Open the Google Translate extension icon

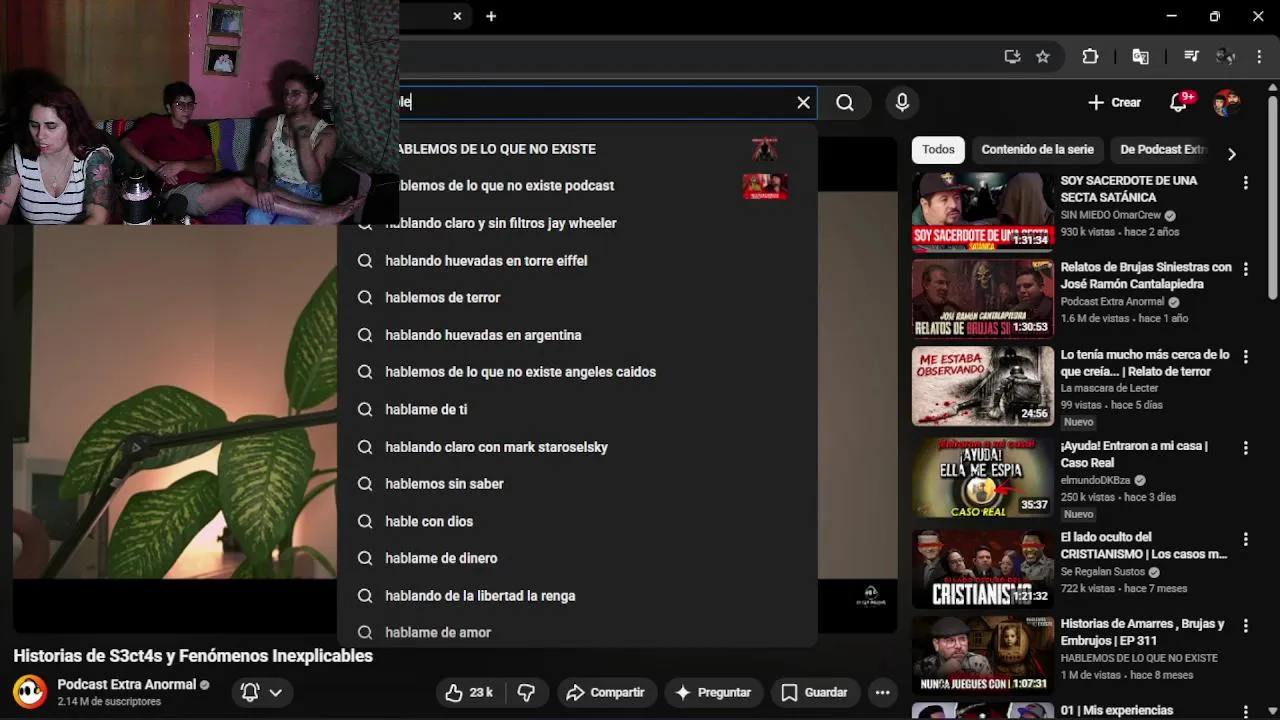pos(1140,57)
